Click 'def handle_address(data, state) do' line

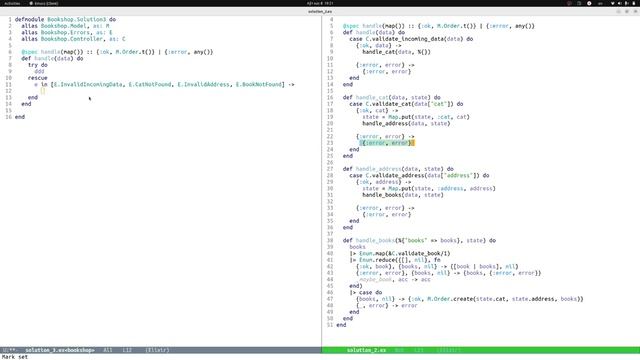pyautogui.click(x=398, y=169)
